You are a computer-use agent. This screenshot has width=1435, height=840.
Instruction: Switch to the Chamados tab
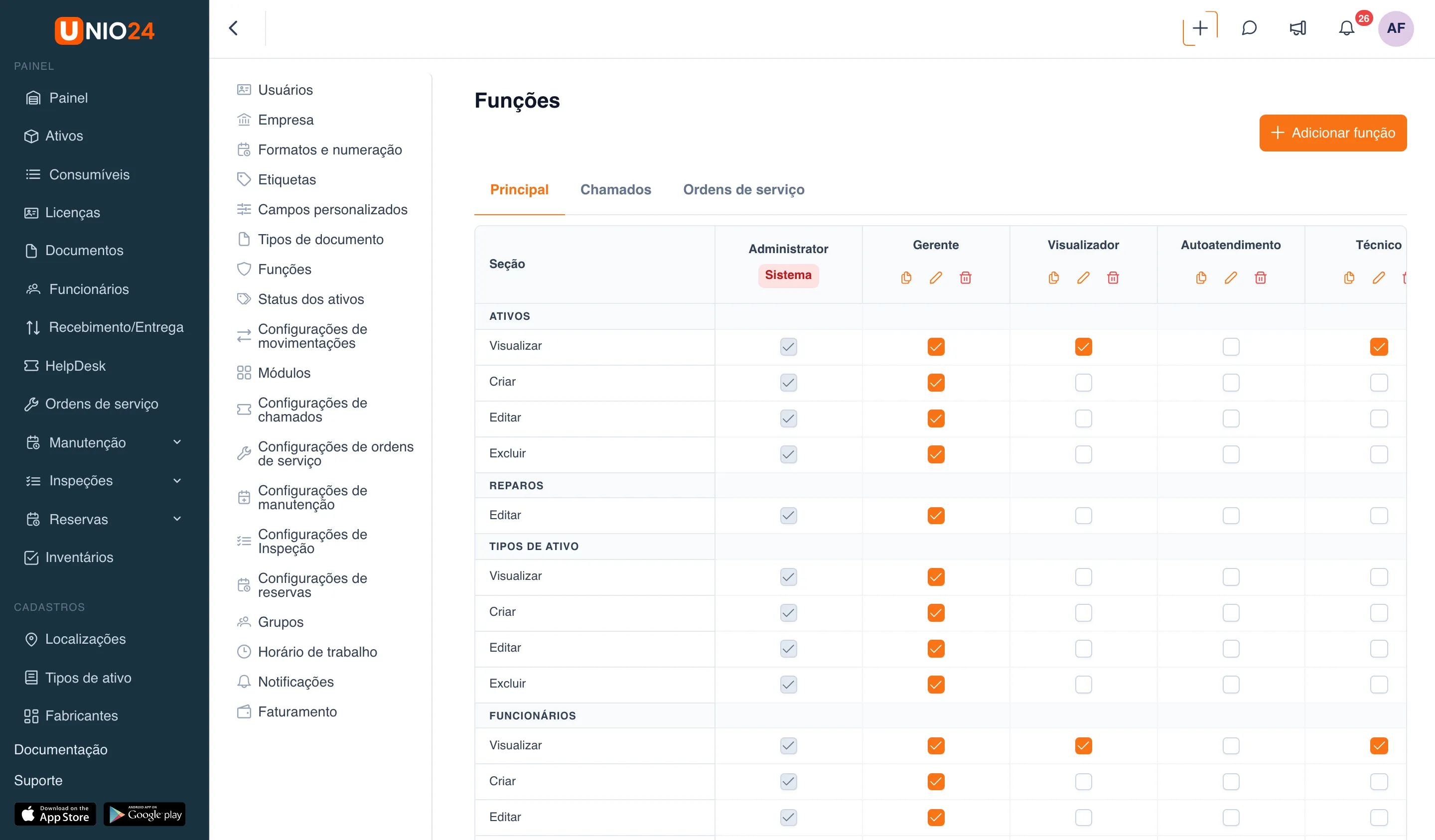615,190
